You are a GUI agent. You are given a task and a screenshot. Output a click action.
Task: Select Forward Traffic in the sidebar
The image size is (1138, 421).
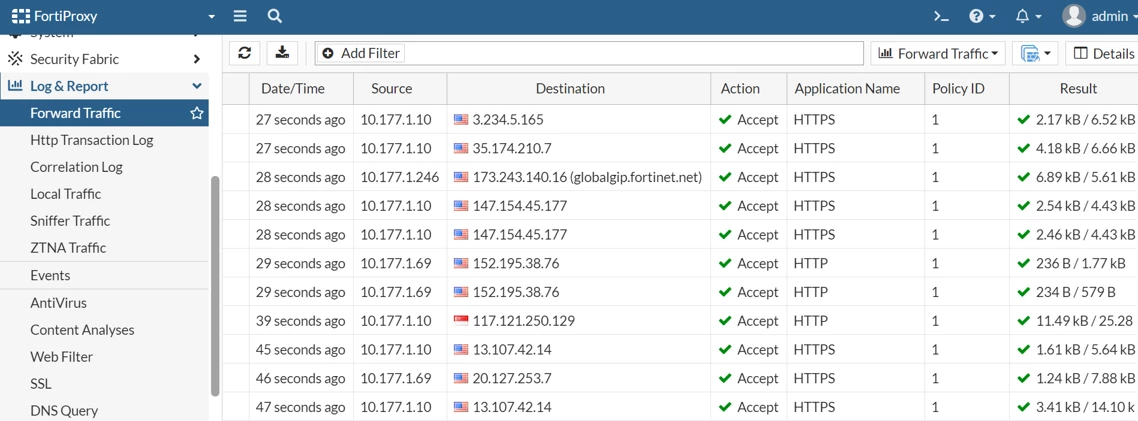pos(75,113)
